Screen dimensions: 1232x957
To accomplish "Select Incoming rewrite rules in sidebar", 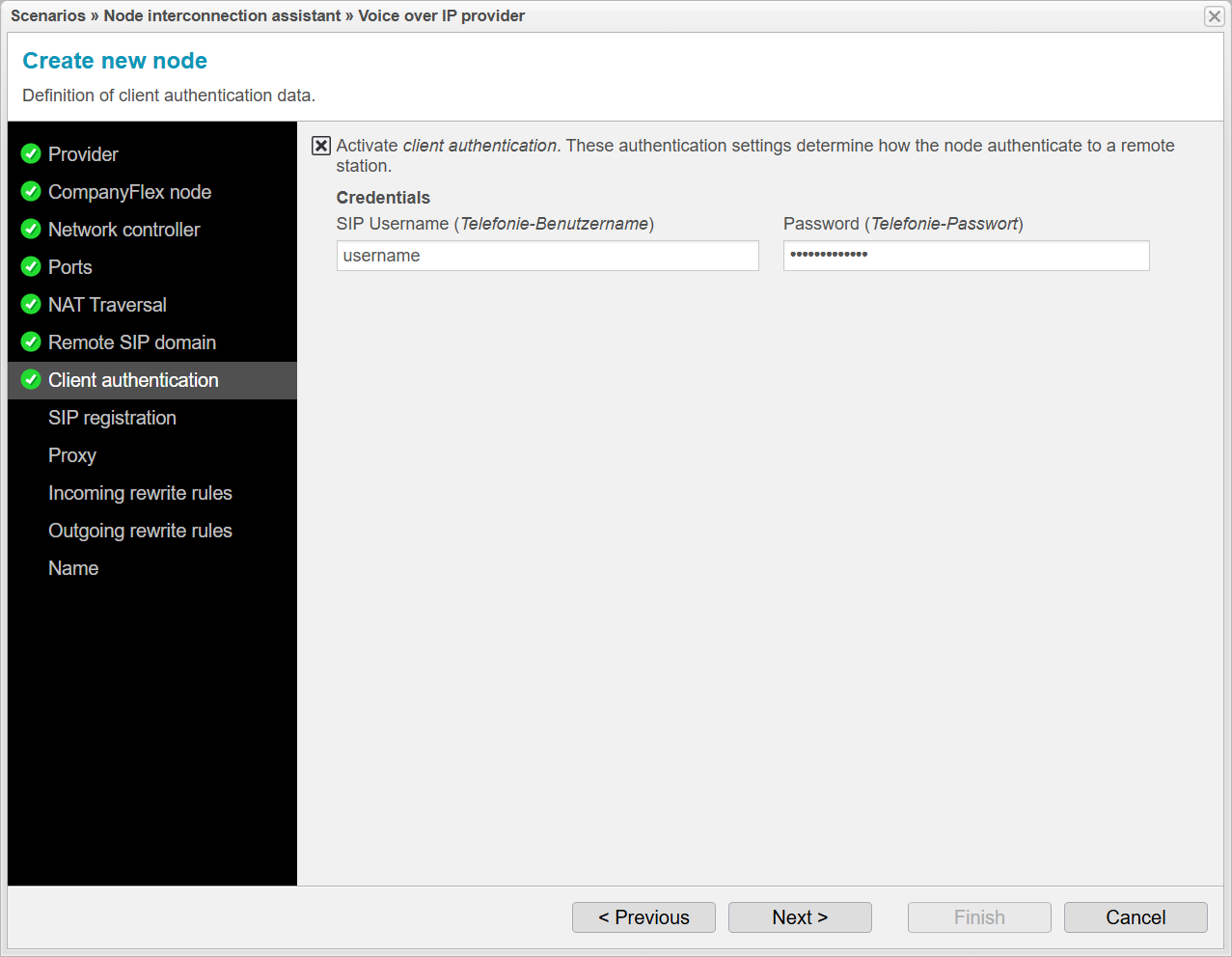I will [140, 493].
